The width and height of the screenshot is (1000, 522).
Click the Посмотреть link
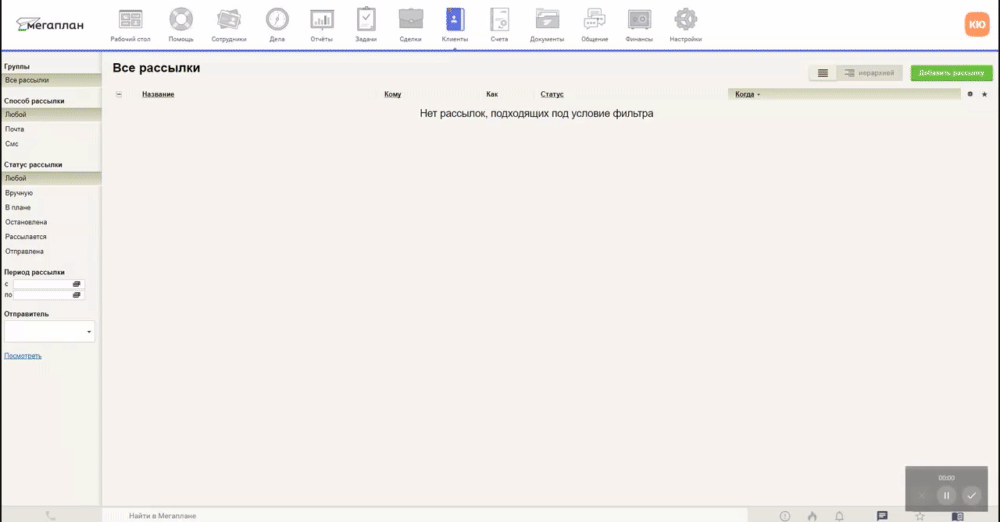click(x=23, y=356)
